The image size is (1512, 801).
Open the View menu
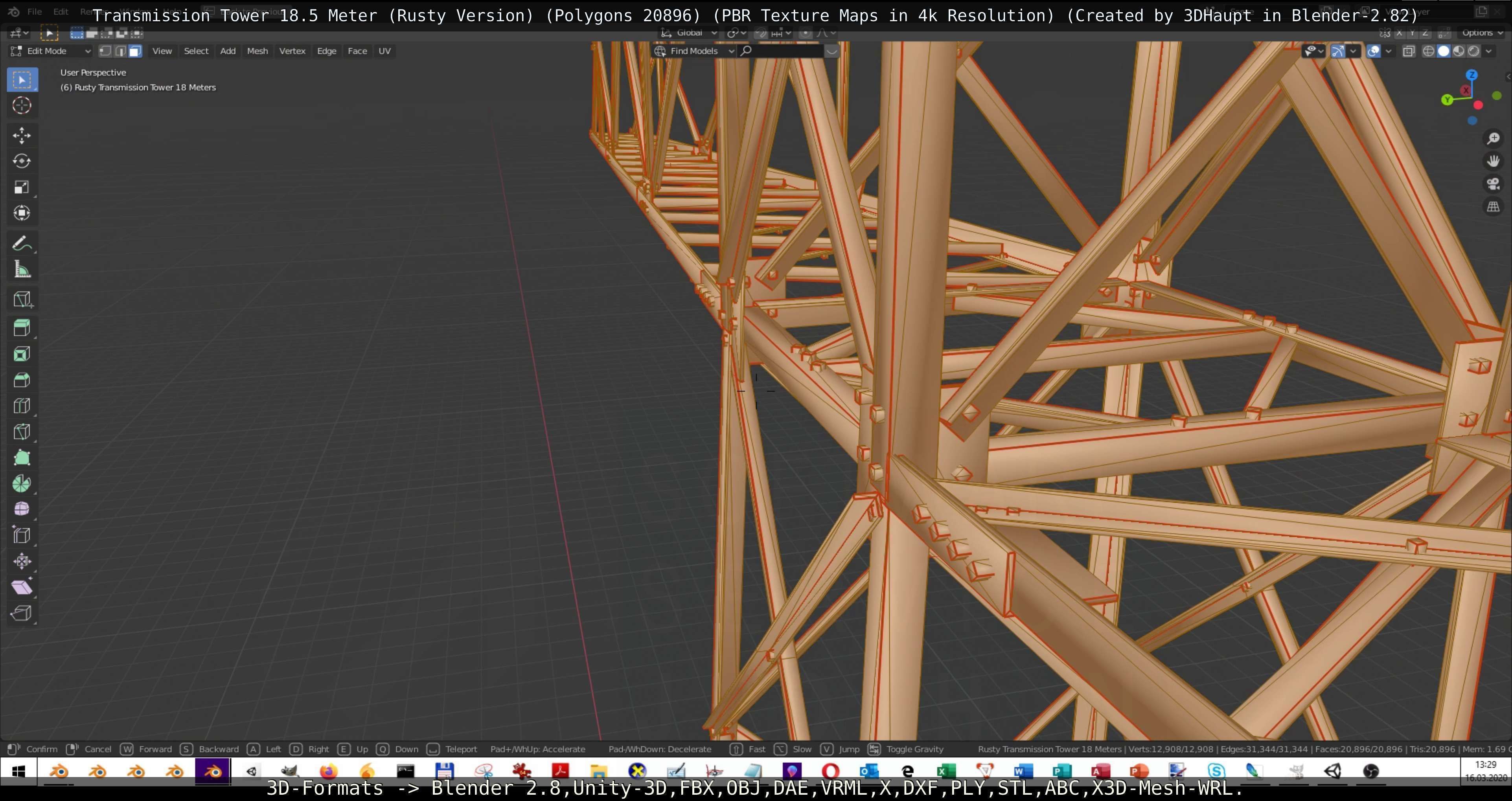click(x=162, y=51)
